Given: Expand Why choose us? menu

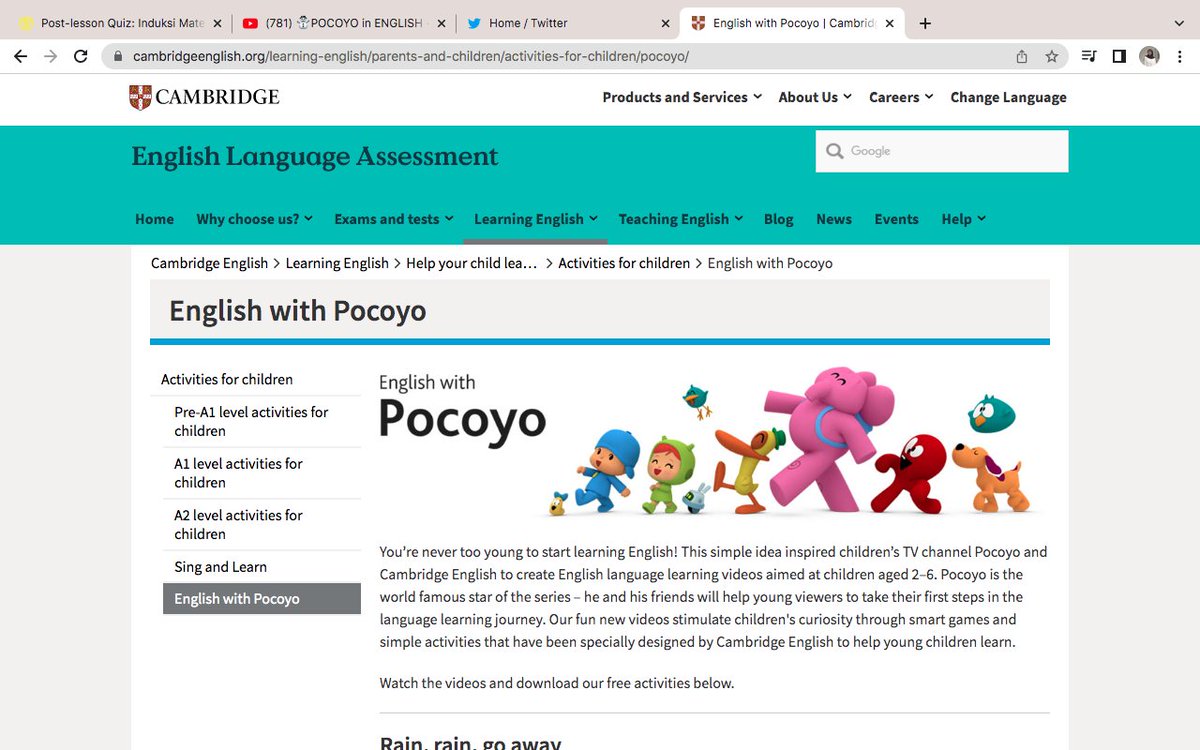Looking at the screenshot, I should click(x=255, y=219).
